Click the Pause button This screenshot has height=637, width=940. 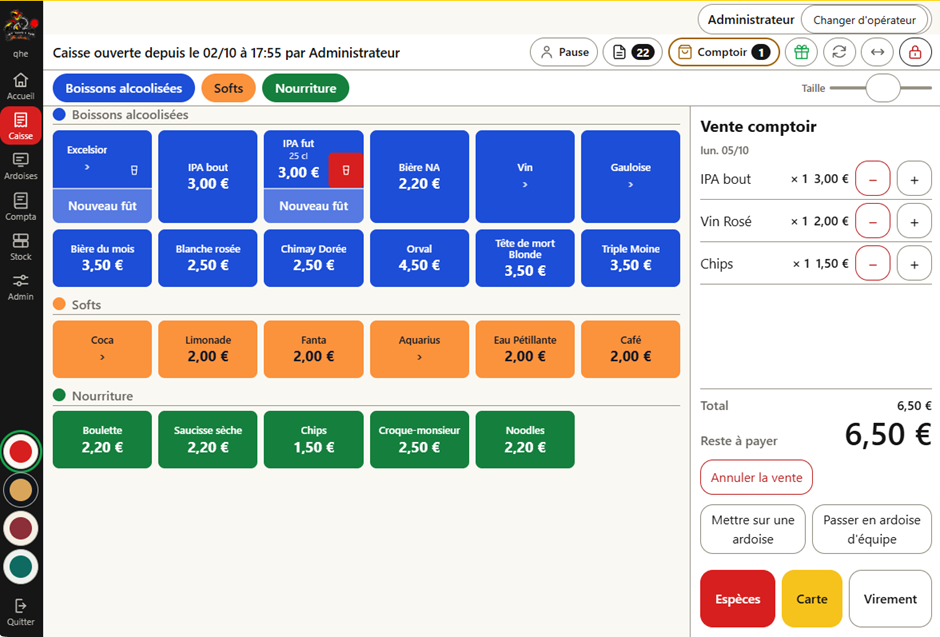pos(564,52)
